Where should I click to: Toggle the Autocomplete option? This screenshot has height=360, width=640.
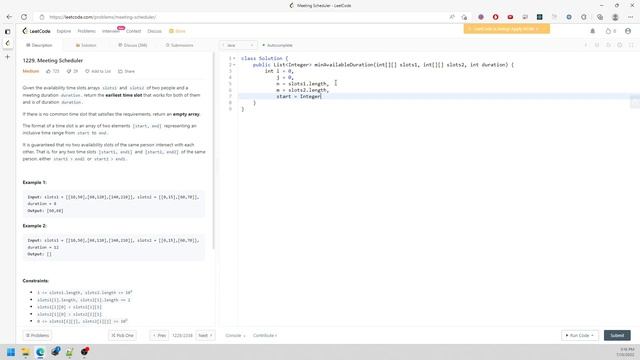(x=278, y=45)
